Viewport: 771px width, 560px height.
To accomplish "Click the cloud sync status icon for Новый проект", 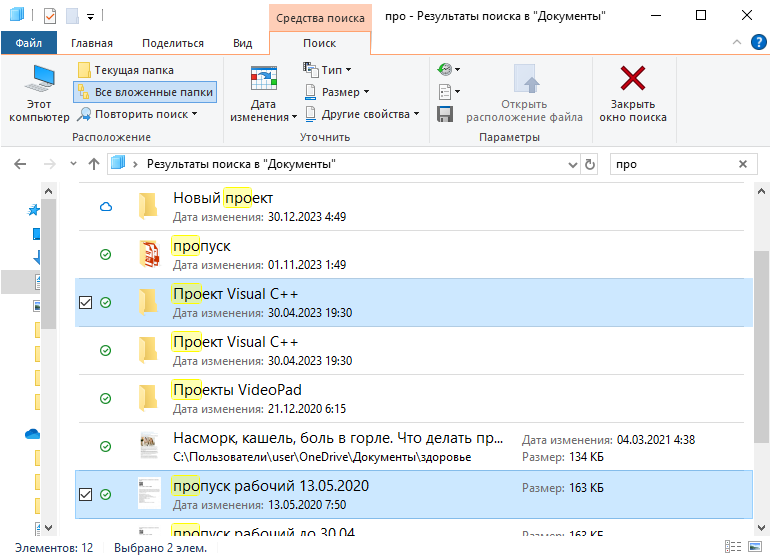I will coord(106,207).
